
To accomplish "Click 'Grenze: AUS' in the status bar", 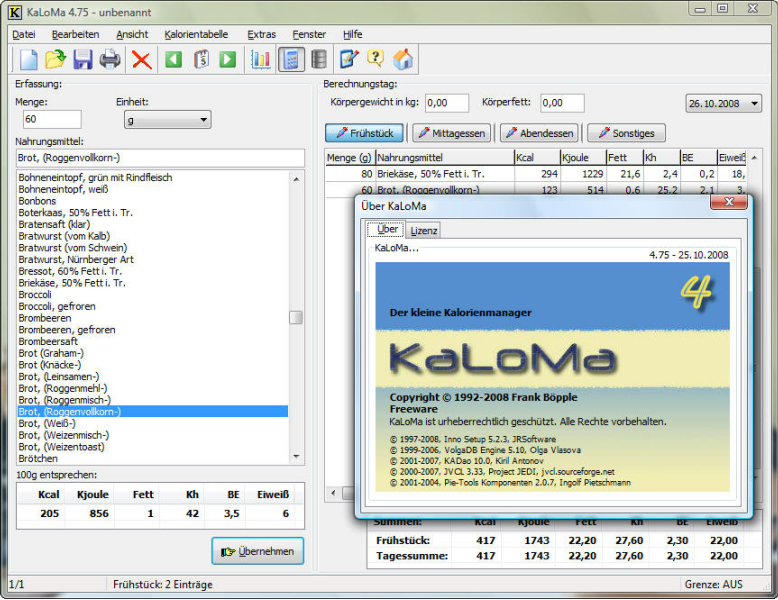I will 713,584.
